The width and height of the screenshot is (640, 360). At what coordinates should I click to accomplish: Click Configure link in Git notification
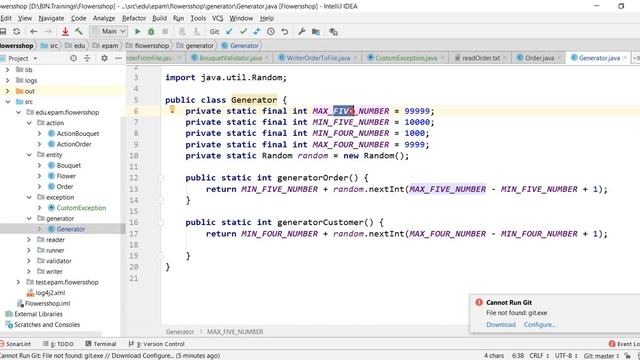point(540,325)
